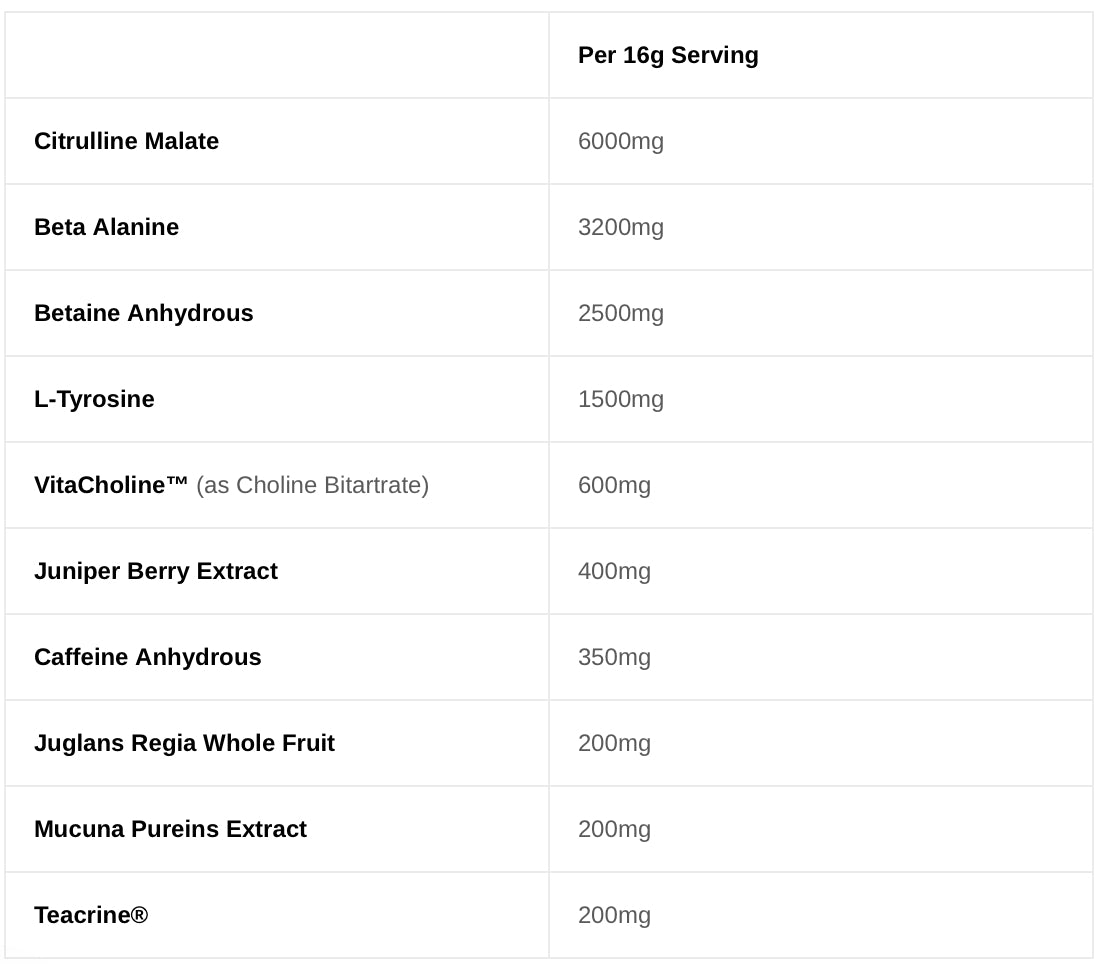Click the Teacrine® ingredient name
The height and width of the screenshot is (964, 1102).
tap(91, 915)
